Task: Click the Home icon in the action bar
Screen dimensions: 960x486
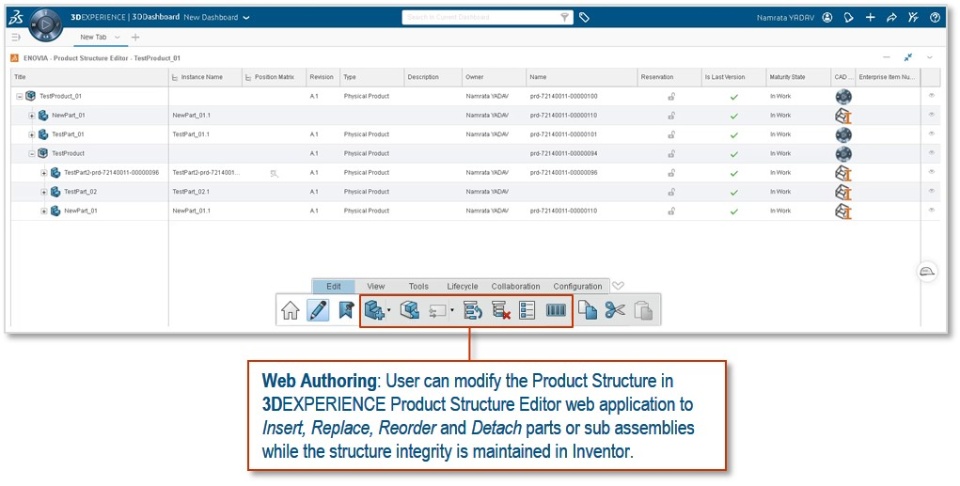Action: pyautogui.click(x=290, y=310)
